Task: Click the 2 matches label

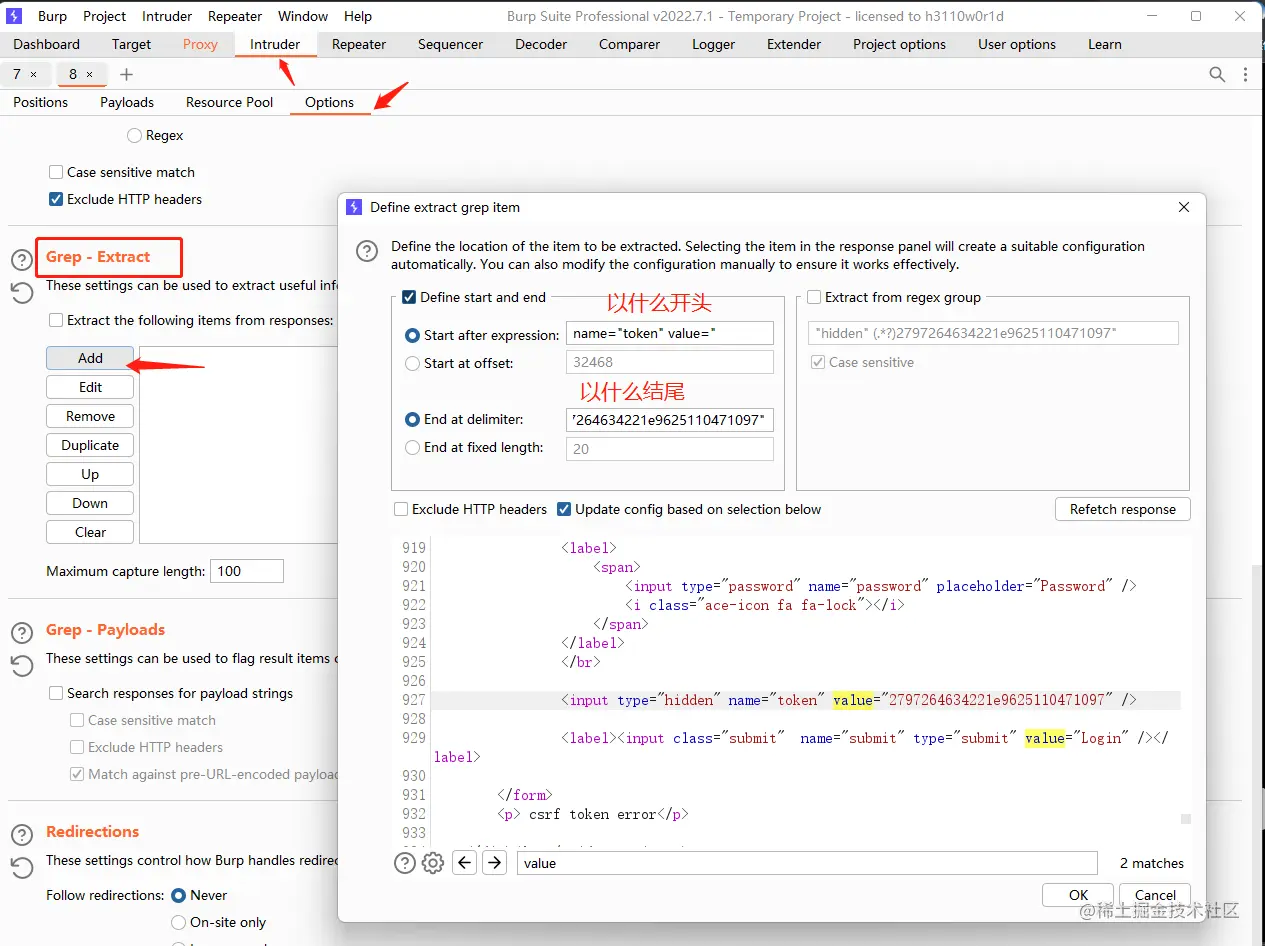Action: [1152, 863]
